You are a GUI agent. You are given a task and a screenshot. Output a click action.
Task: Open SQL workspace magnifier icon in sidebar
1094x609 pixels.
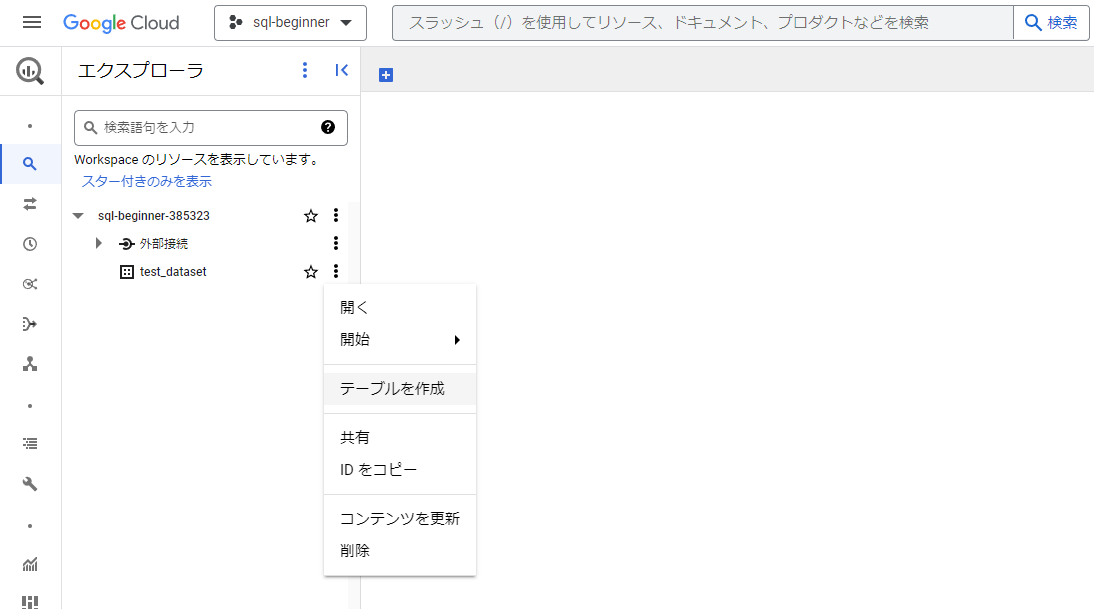(x=30, y=164)
